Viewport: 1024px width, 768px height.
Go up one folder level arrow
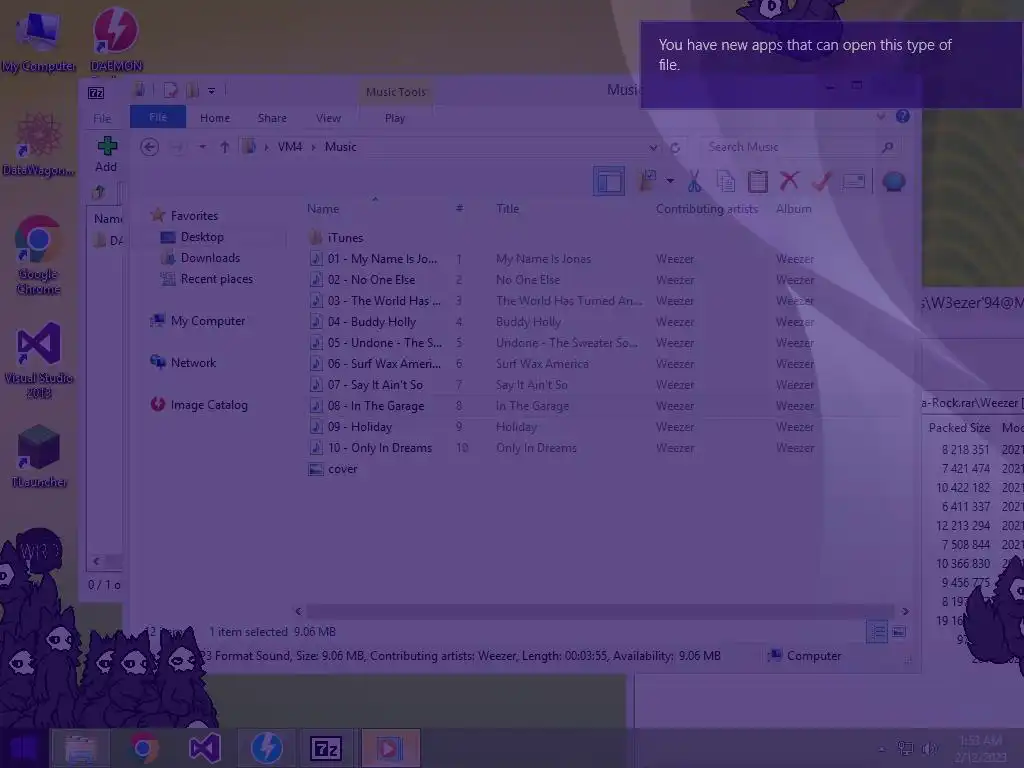[225, 147]
